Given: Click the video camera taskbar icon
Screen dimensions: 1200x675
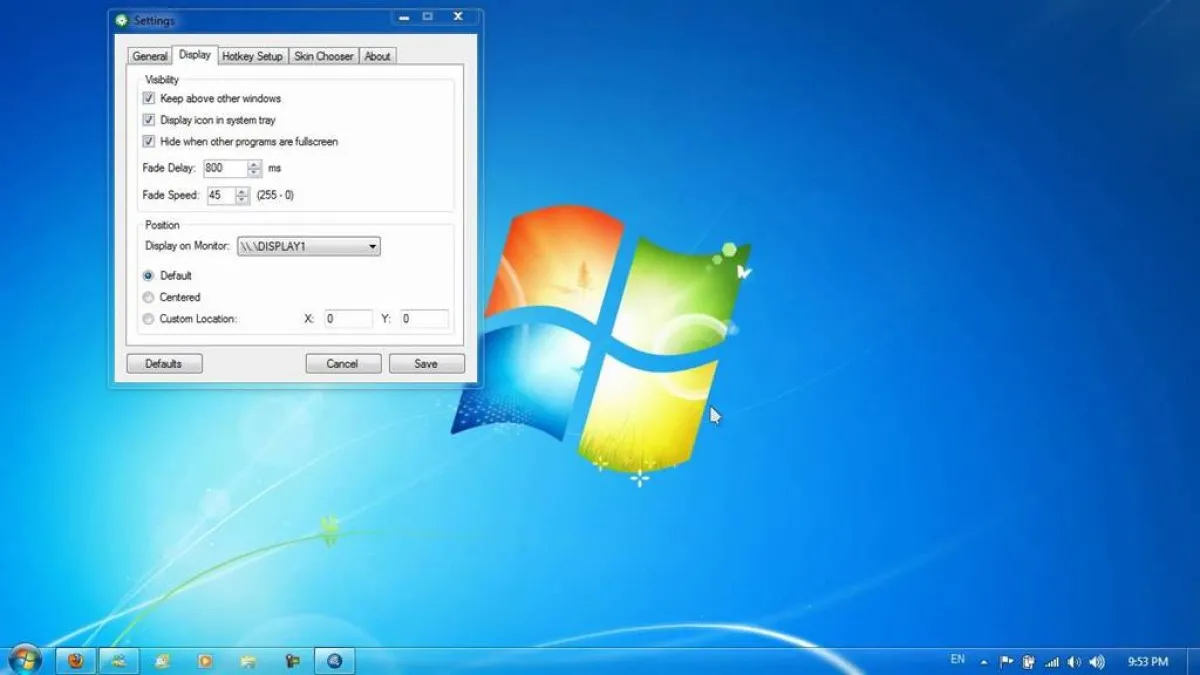Looking at the screenshot, I should pyautogui.click(x=292, y=661).
